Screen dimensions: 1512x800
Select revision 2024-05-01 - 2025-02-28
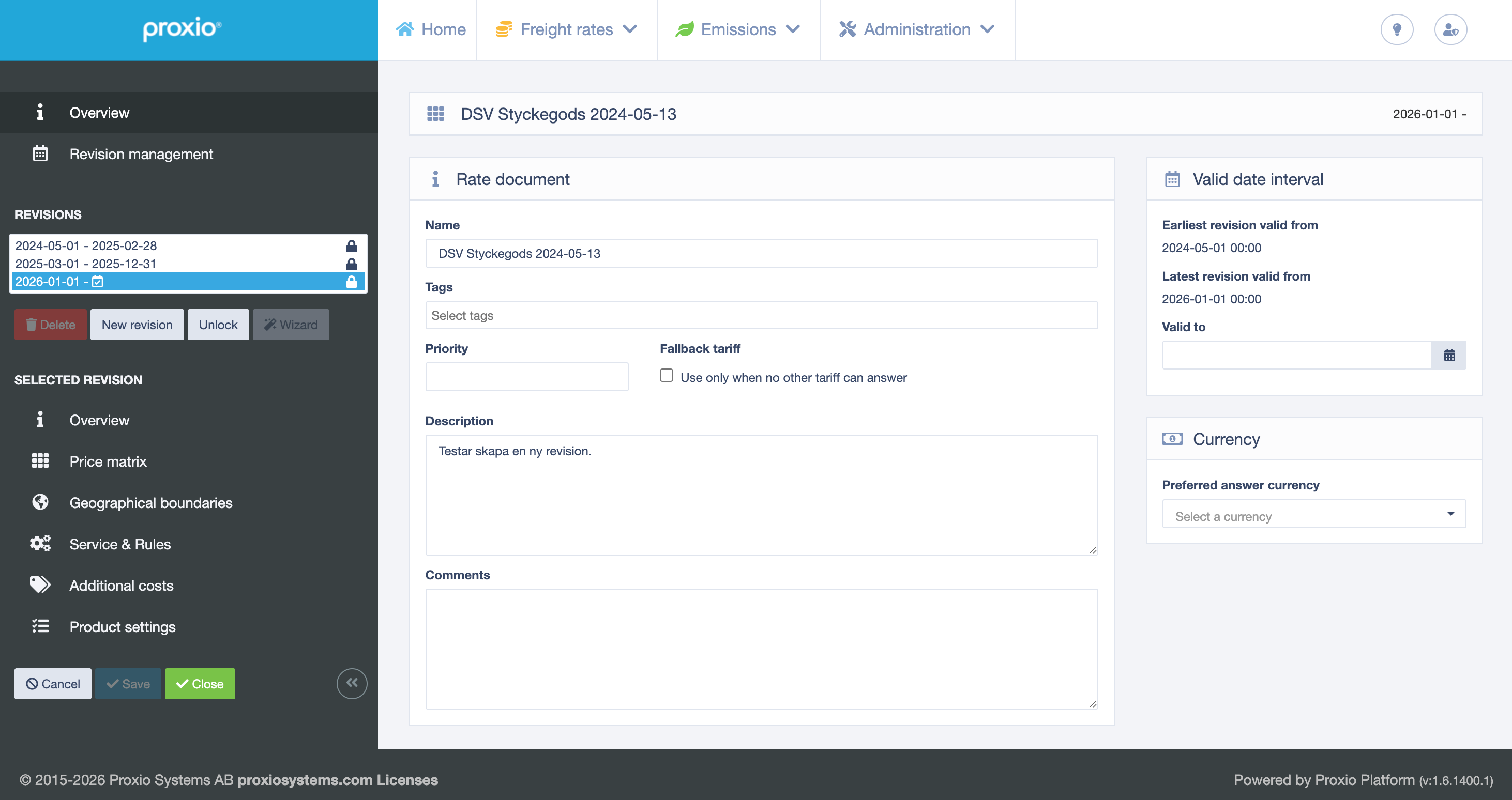pos(188,246)
